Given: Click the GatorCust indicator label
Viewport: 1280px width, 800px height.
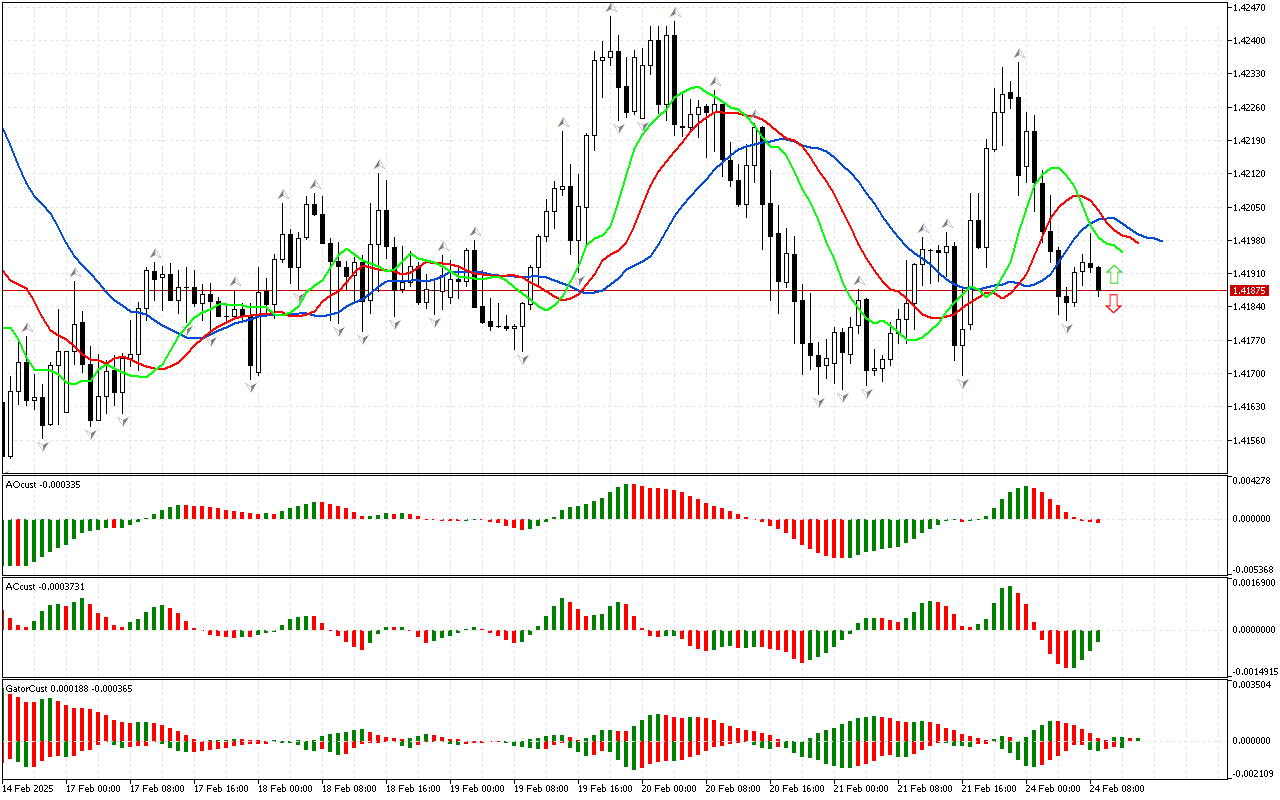Looking at the screenshot, I should point(69,689).
